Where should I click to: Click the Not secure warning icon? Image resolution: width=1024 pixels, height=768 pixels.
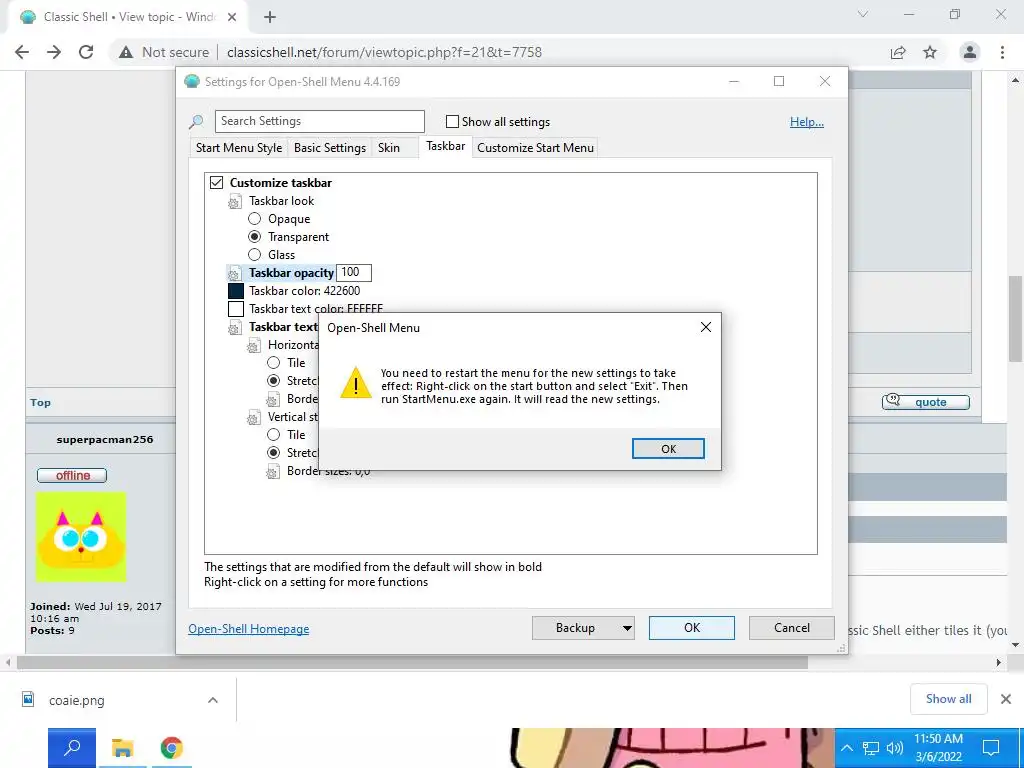coord(126,52)
